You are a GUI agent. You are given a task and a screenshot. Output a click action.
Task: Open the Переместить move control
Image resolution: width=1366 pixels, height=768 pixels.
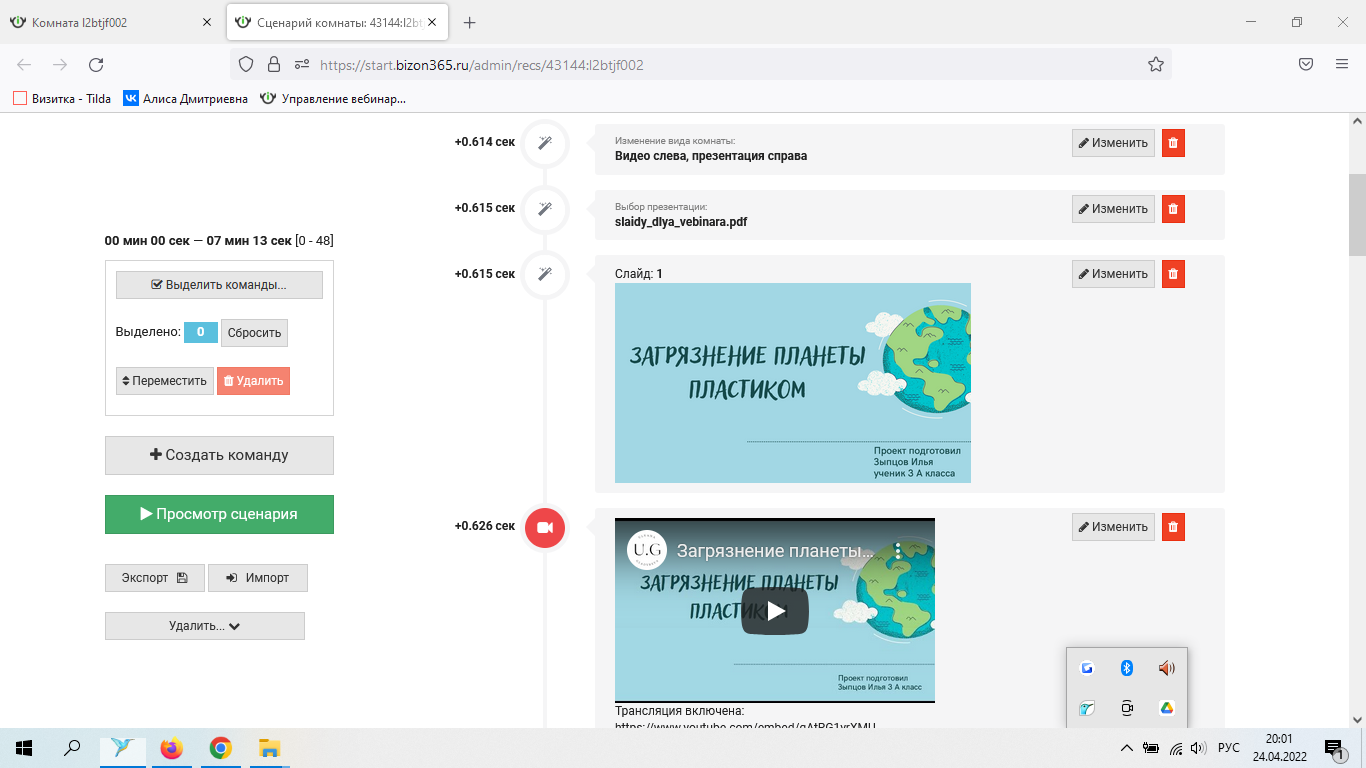pos(164,381)
